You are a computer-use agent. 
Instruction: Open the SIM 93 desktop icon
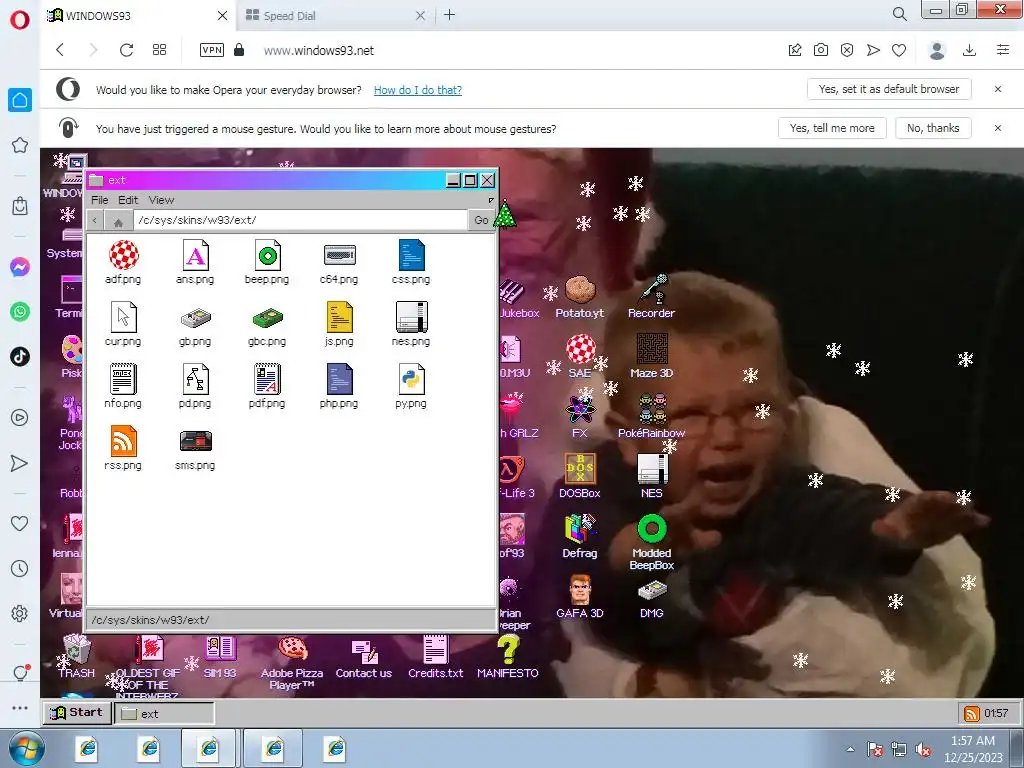[x=219, y=650]
